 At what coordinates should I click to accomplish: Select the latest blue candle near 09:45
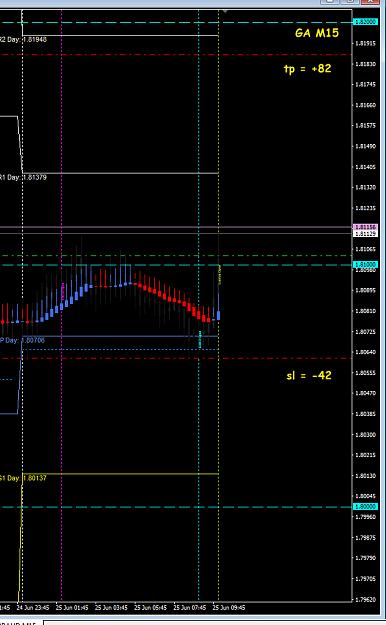219,315
